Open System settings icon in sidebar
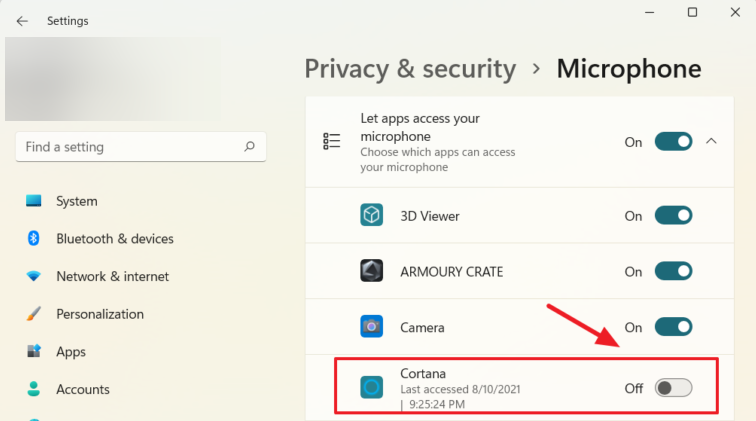 coord(33,201)
